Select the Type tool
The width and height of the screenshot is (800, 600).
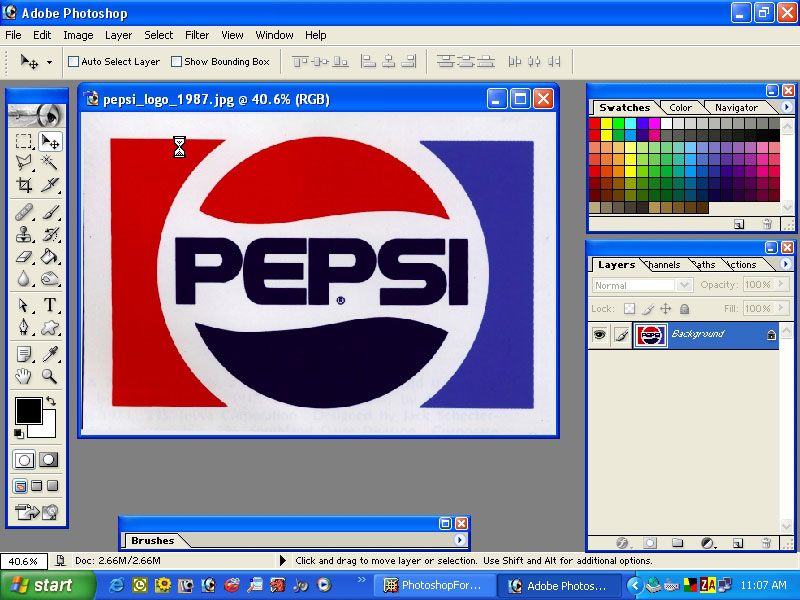click(x=50, y=305)
